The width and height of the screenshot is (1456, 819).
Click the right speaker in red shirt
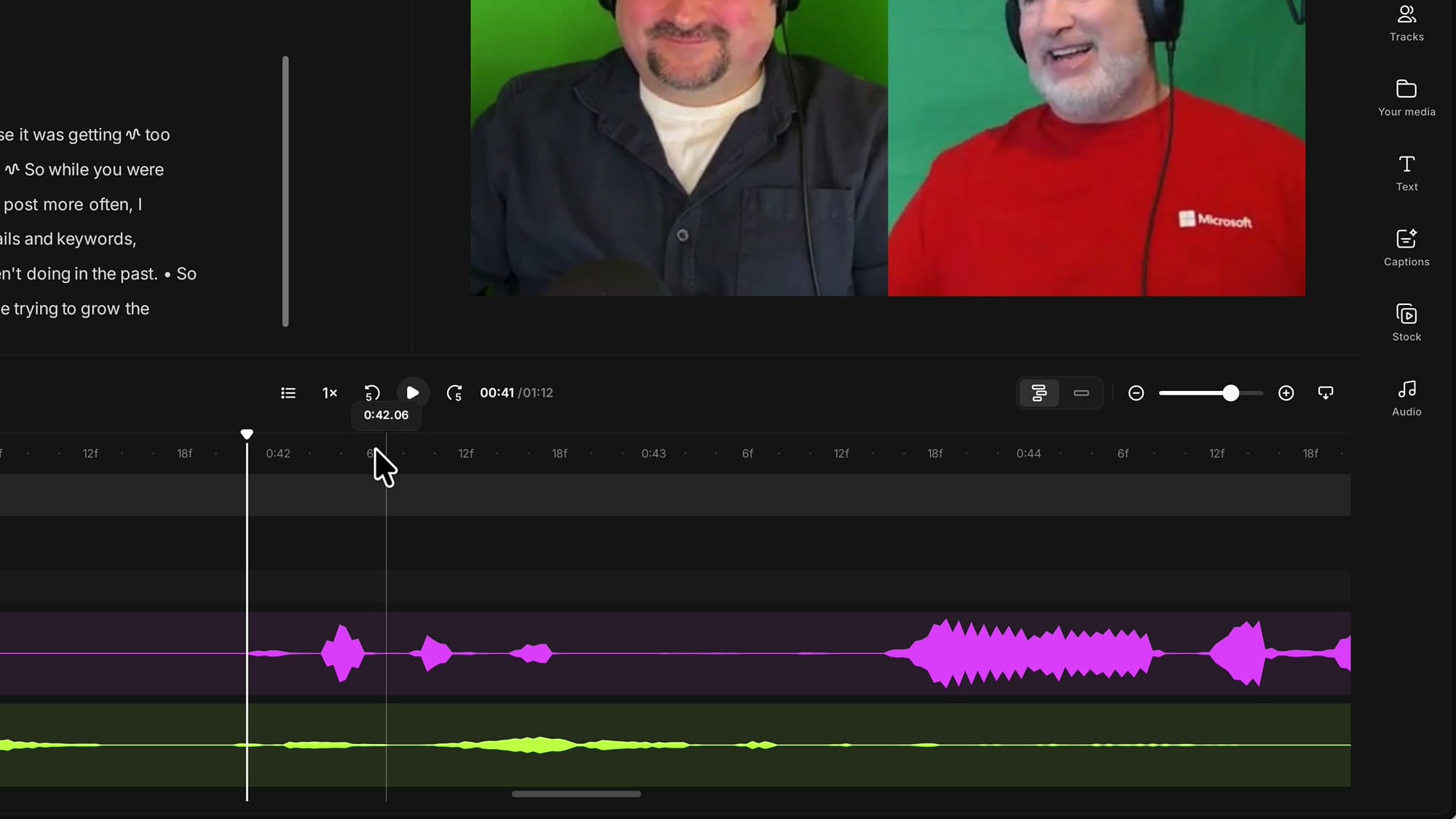1096,148
